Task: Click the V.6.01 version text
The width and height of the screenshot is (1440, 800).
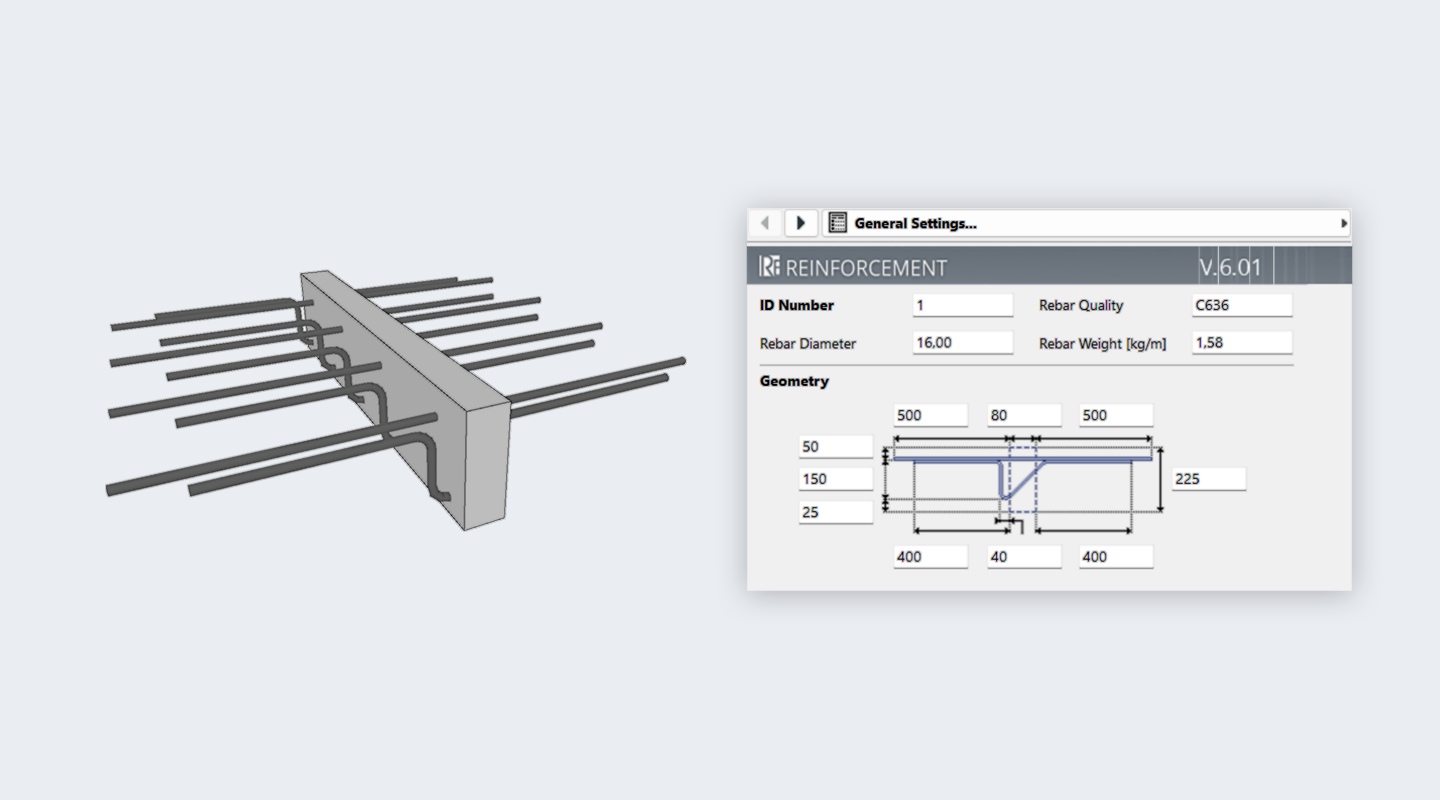Action: pyautogui.click(x=1229, y=267)
